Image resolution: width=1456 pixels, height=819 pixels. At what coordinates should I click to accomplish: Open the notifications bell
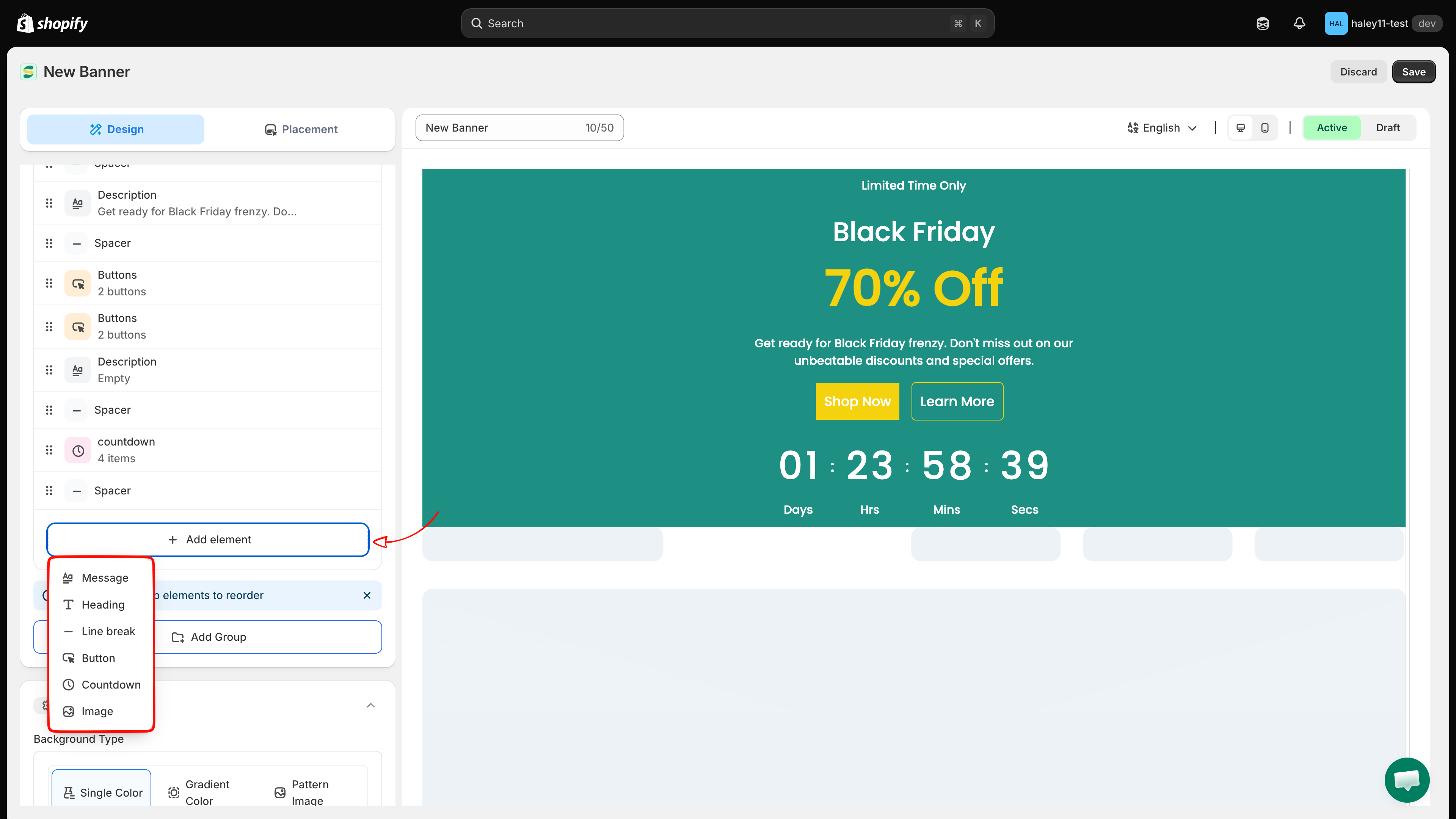pos(1299,23)
